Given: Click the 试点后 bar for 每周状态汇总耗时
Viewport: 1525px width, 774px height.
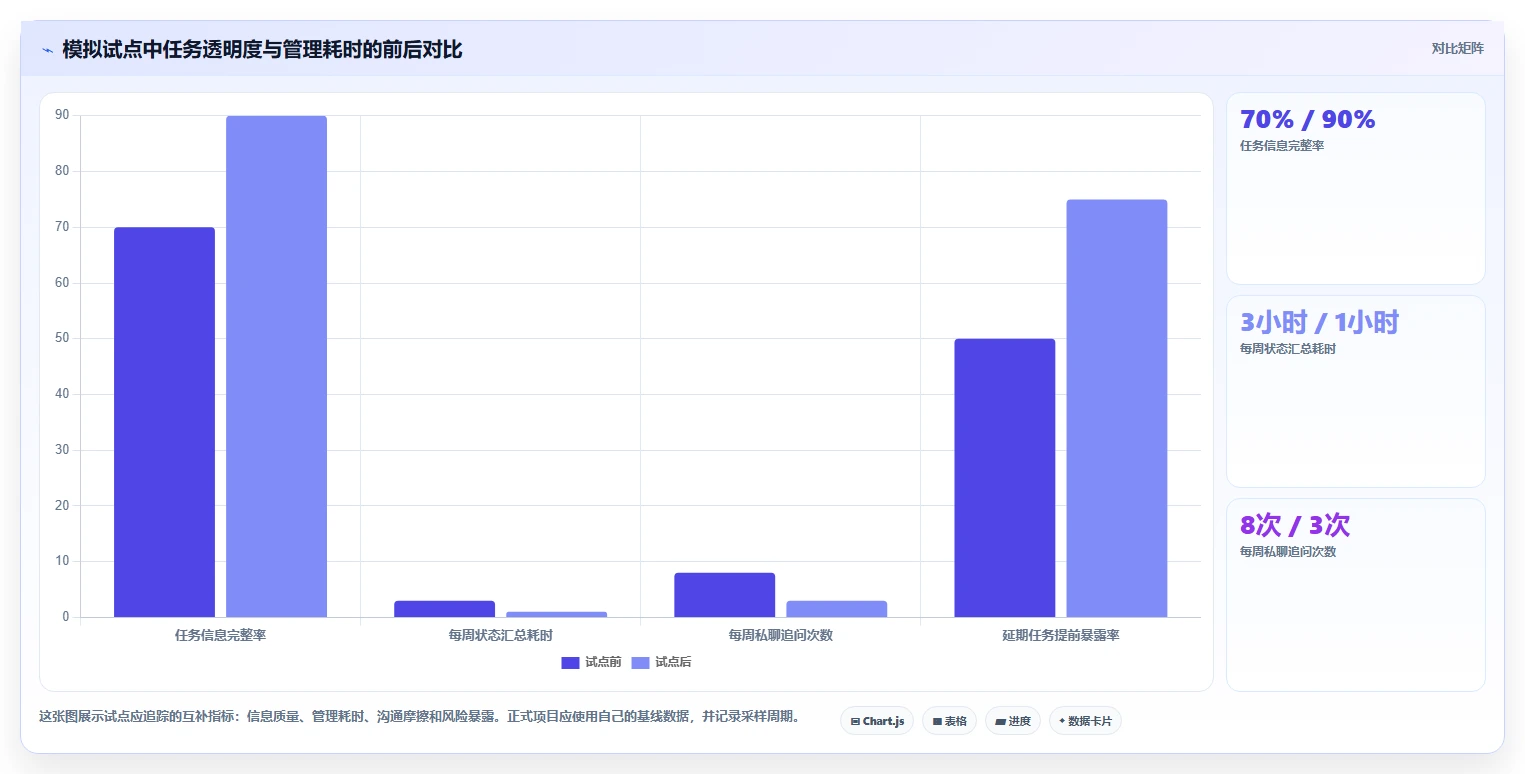Looking at the screenshot, I should point(556,614).
